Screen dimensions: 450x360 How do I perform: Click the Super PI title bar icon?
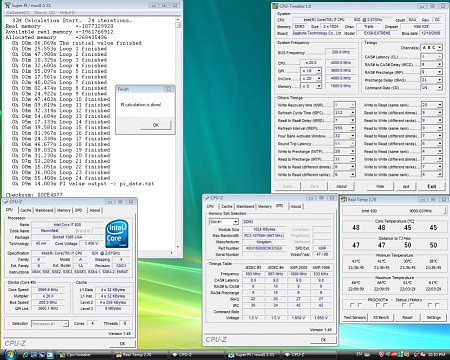point(8,5)
